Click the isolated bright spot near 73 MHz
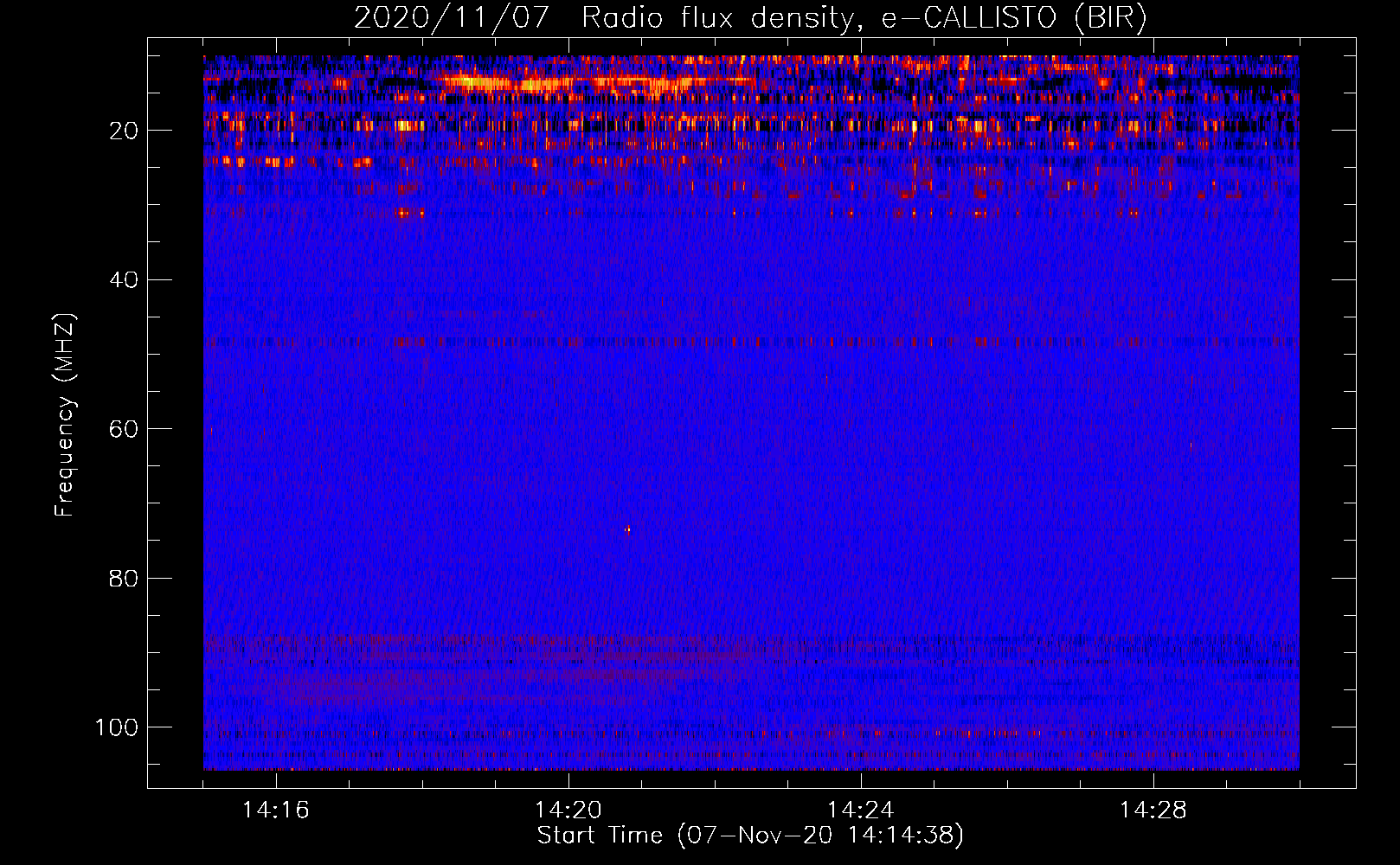This screenshot has width=1400, height=865. coord(627,529)
